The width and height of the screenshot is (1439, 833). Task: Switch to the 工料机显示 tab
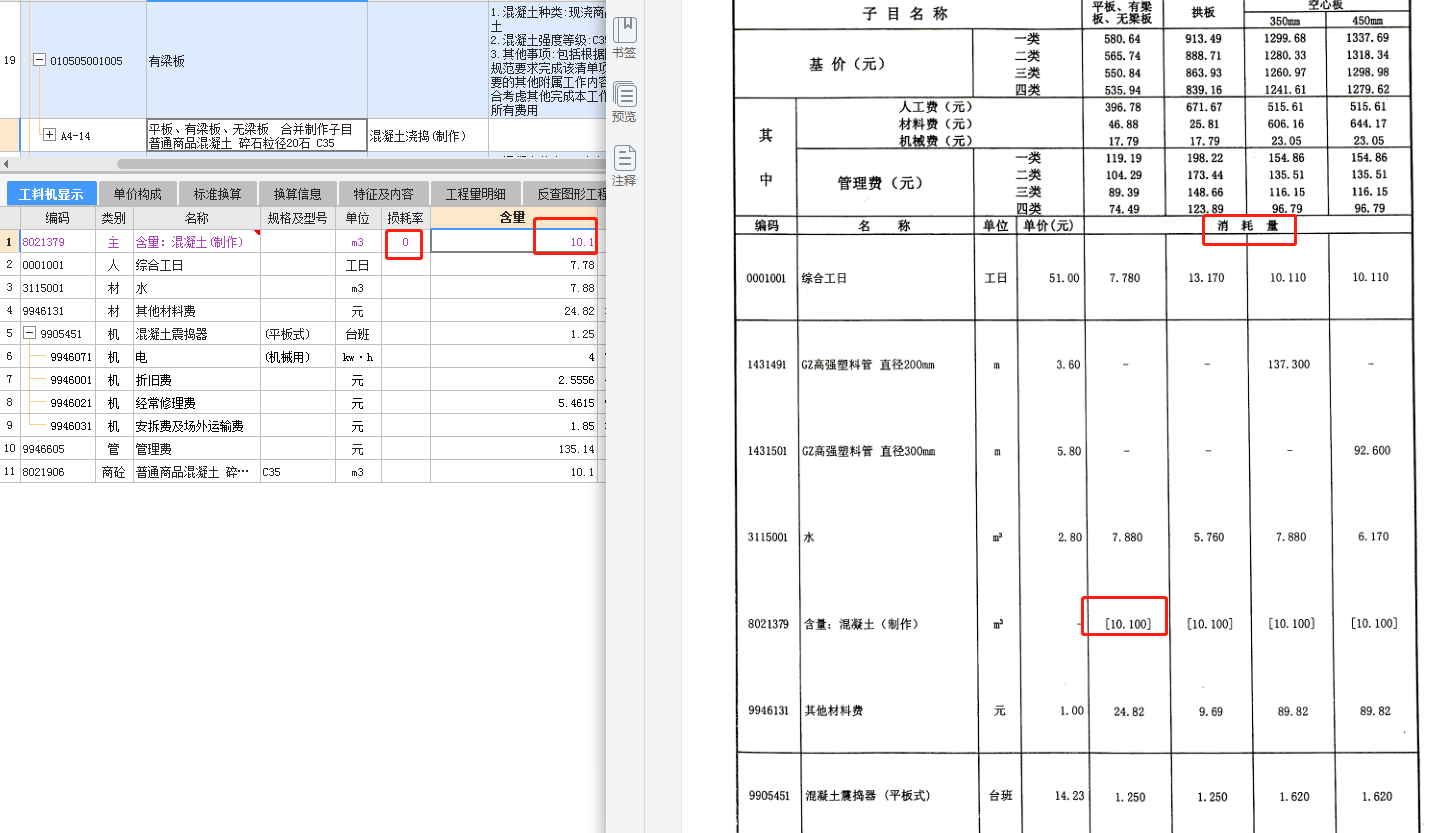pyautogui.click(x=51, y=194)
